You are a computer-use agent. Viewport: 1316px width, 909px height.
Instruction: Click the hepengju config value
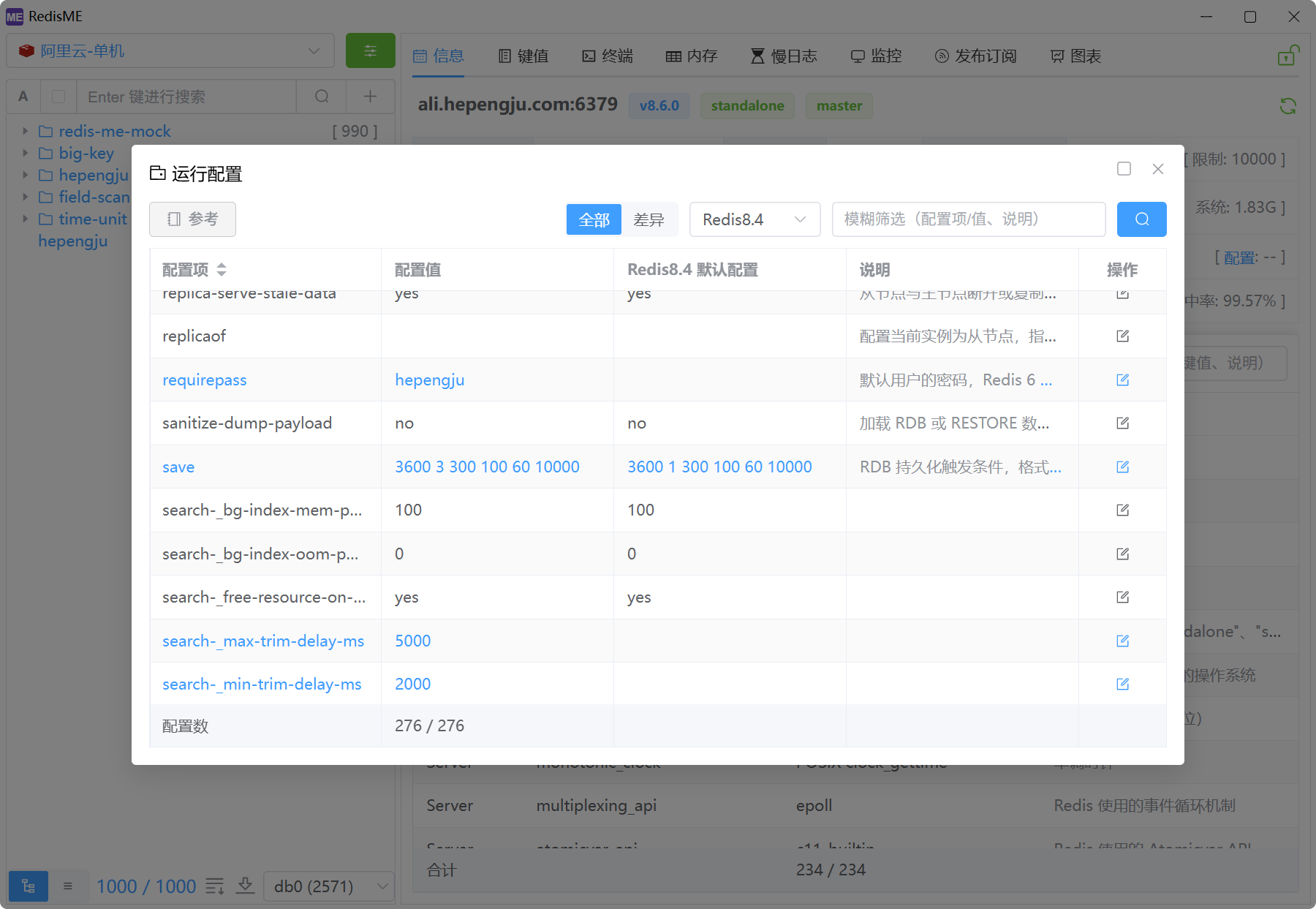(x=429, y=380)
